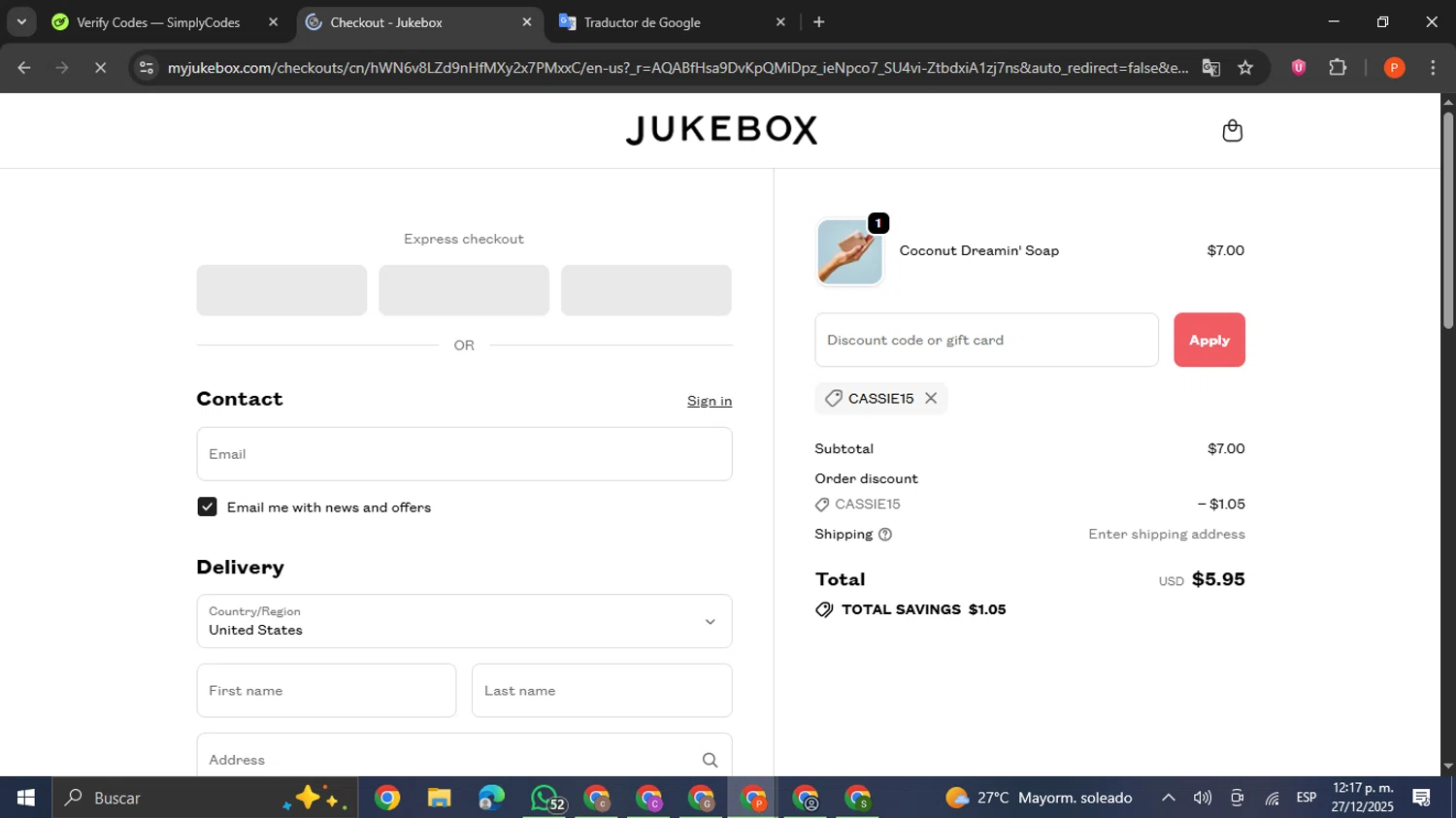1456x818 pixels.
Task: Click the browser address bar URL
Action: 678,68
